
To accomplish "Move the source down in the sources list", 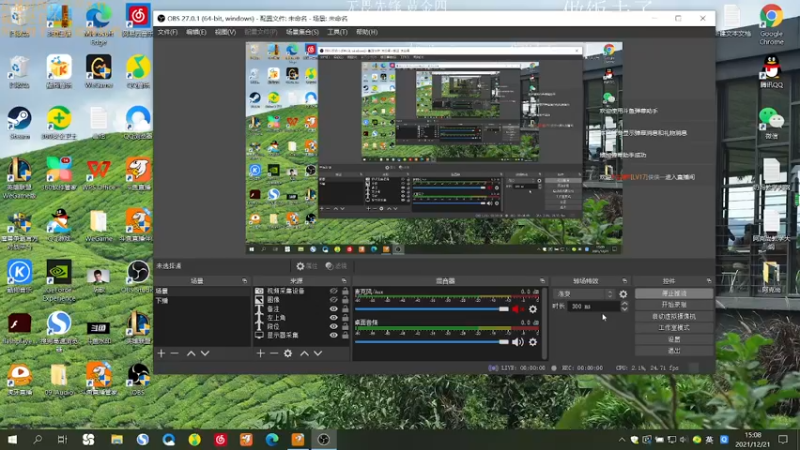I will click(x=318, y=353).
